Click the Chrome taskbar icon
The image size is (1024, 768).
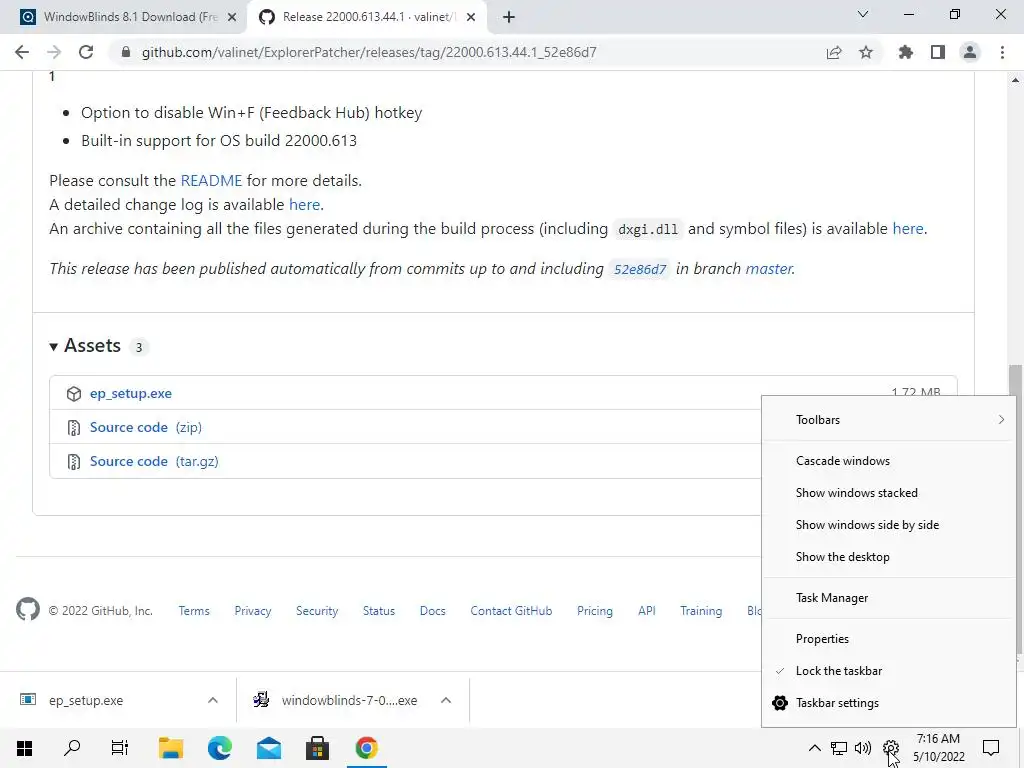[x=366, y=748]
